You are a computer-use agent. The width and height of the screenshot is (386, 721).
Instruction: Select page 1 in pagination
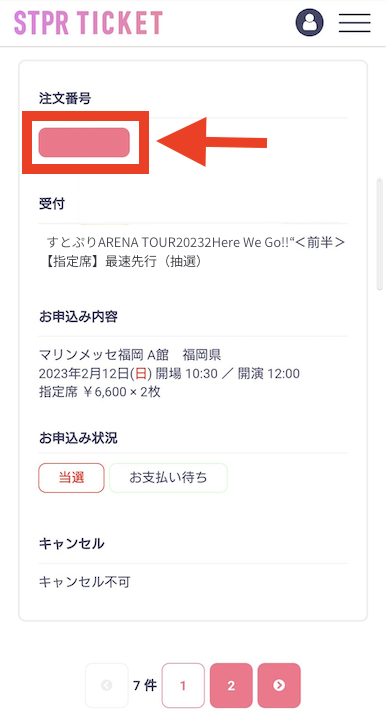[x=183, y=686]
